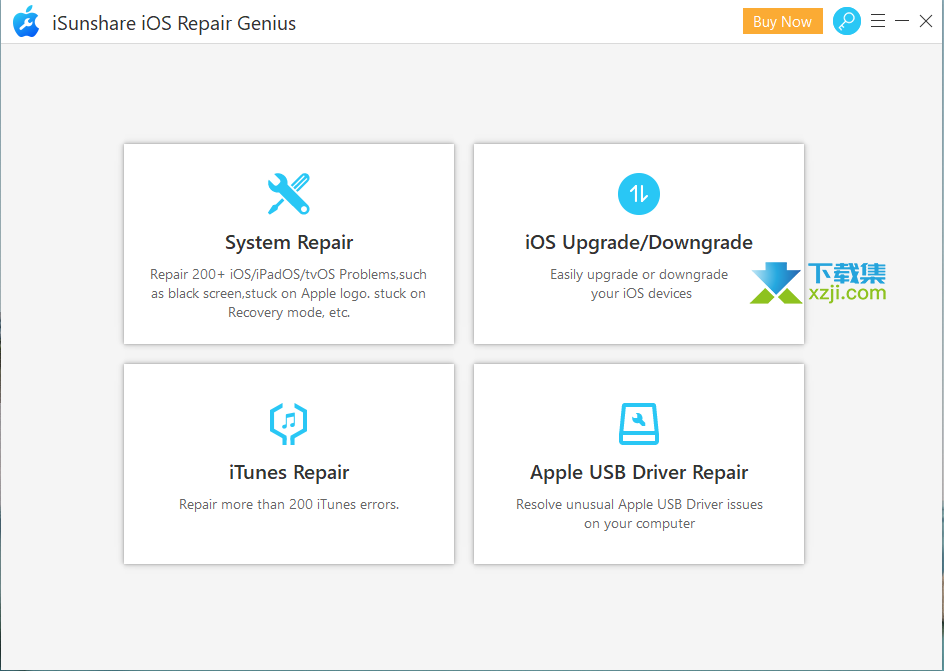This screenshot has height=671, width=944.
Task: Open the hamburger menu in title bar
Action: pyautogui.click(x=878, y=21)
